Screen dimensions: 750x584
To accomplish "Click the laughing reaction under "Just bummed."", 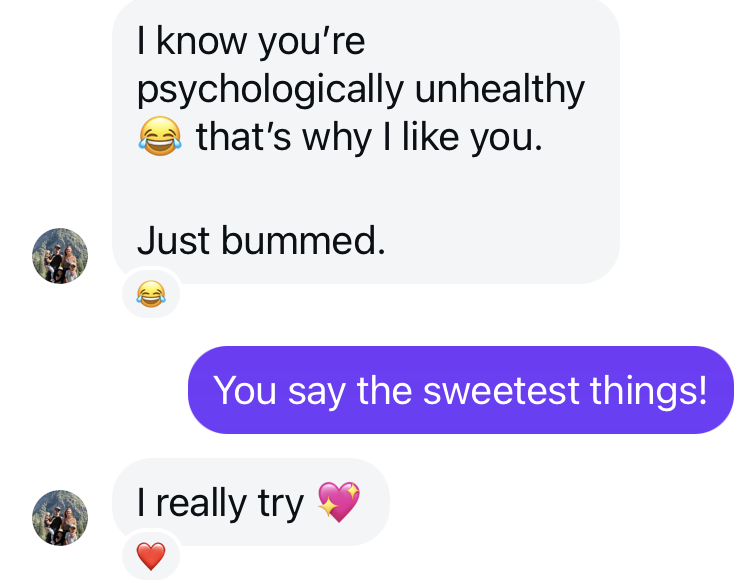I will 150,294.
